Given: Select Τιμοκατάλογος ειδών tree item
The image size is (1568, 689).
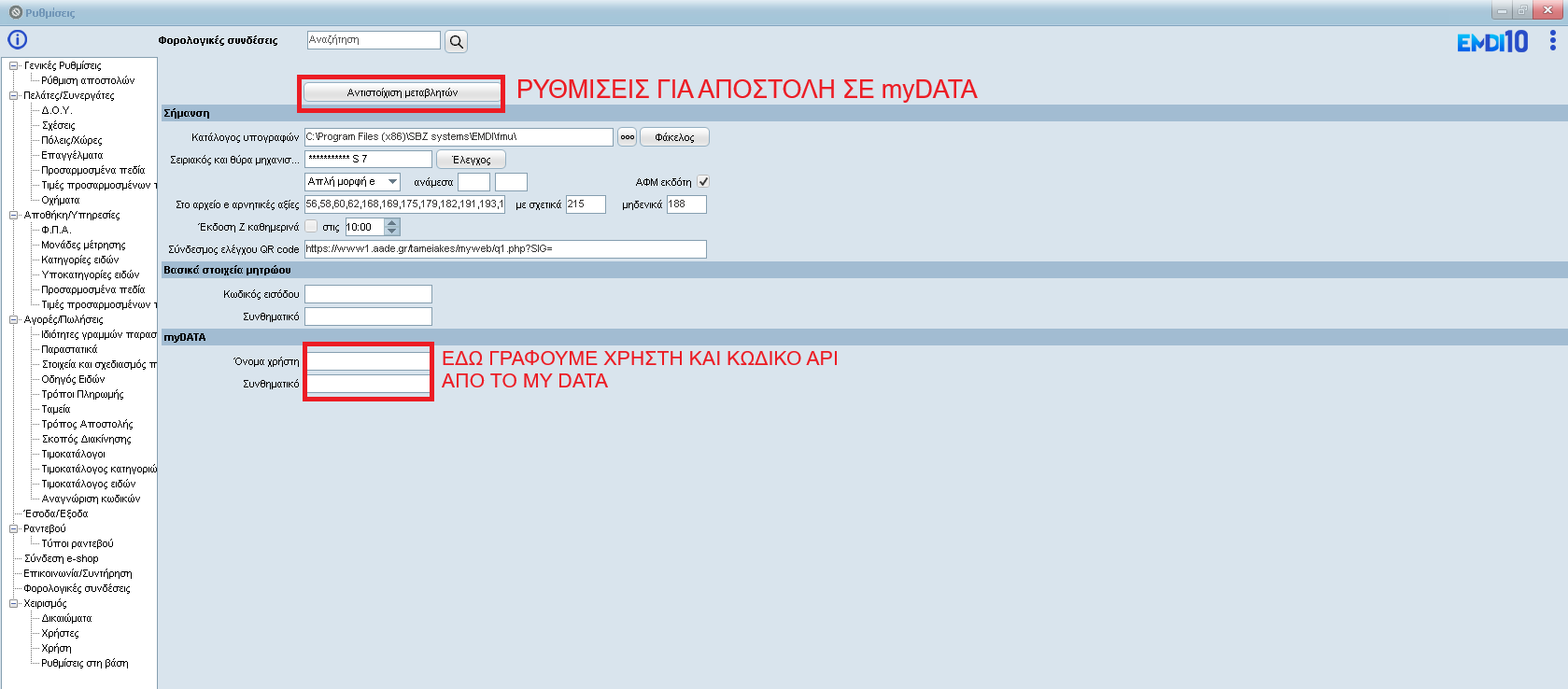Looking at the screenshot, I should [x=89, y=484].
